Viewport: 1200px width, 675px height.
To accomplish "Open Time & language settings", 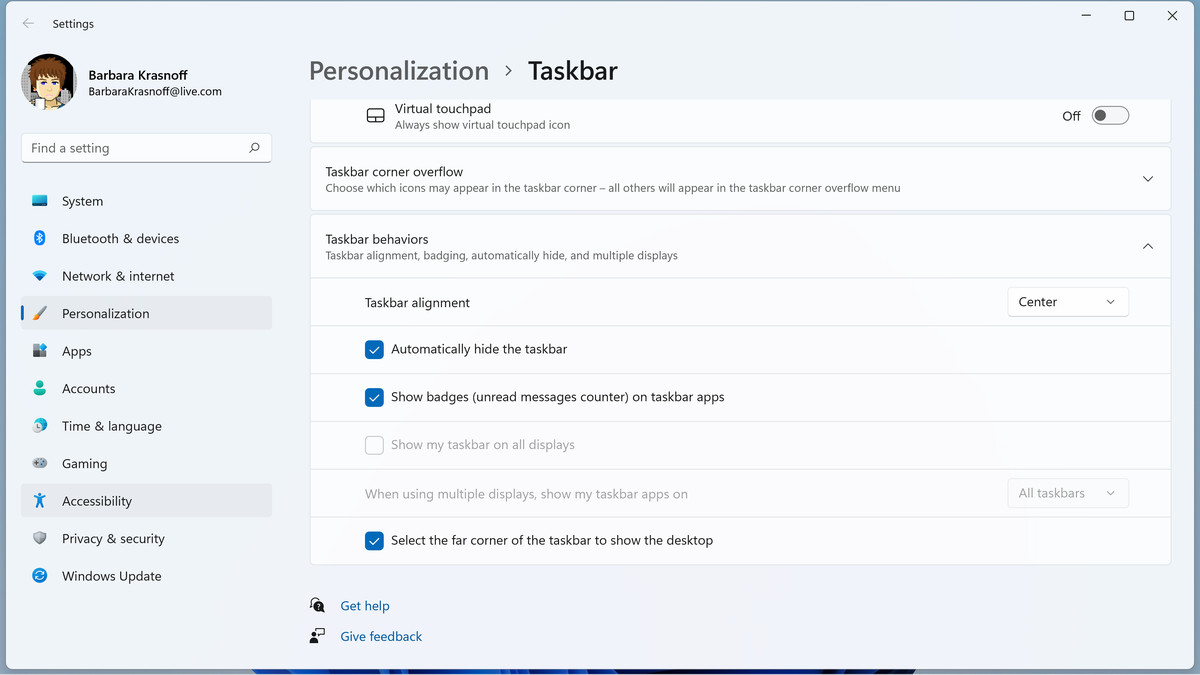I will point(146,426).
